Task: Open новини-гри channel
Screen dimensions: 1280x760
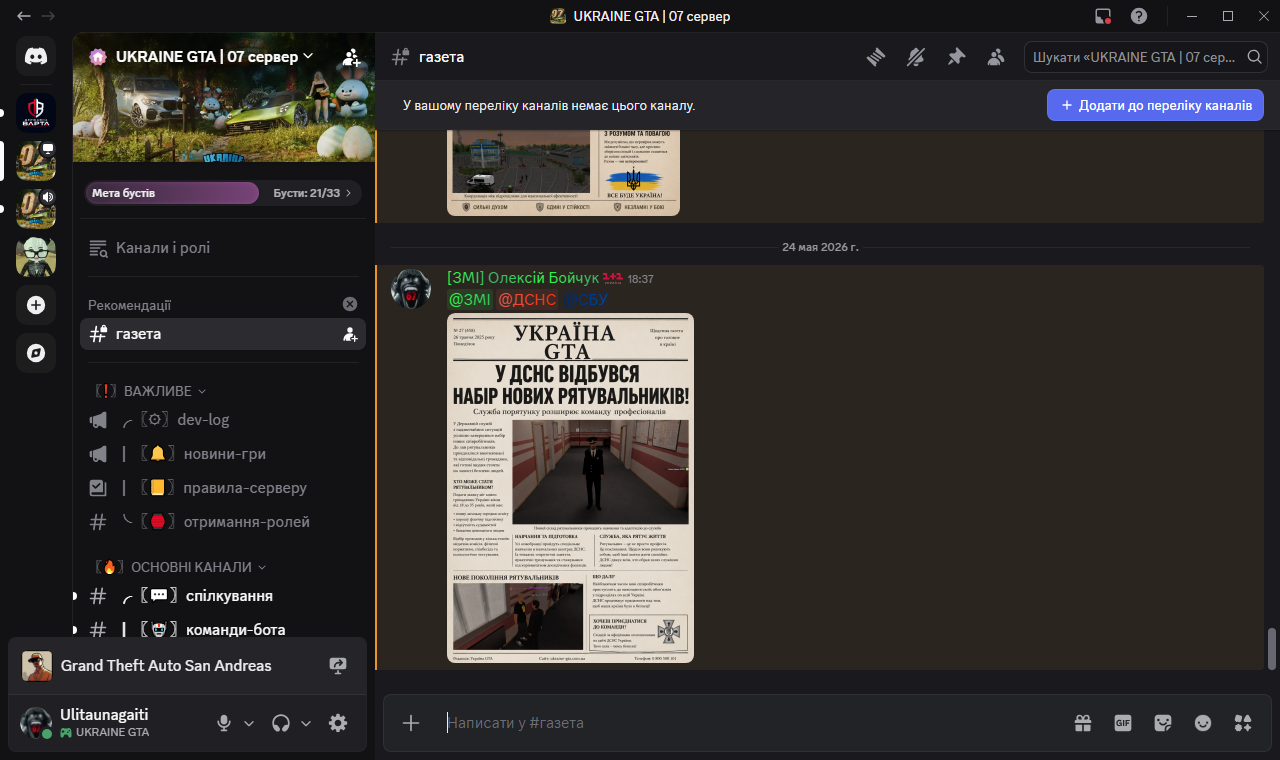Action: point(222,454)
